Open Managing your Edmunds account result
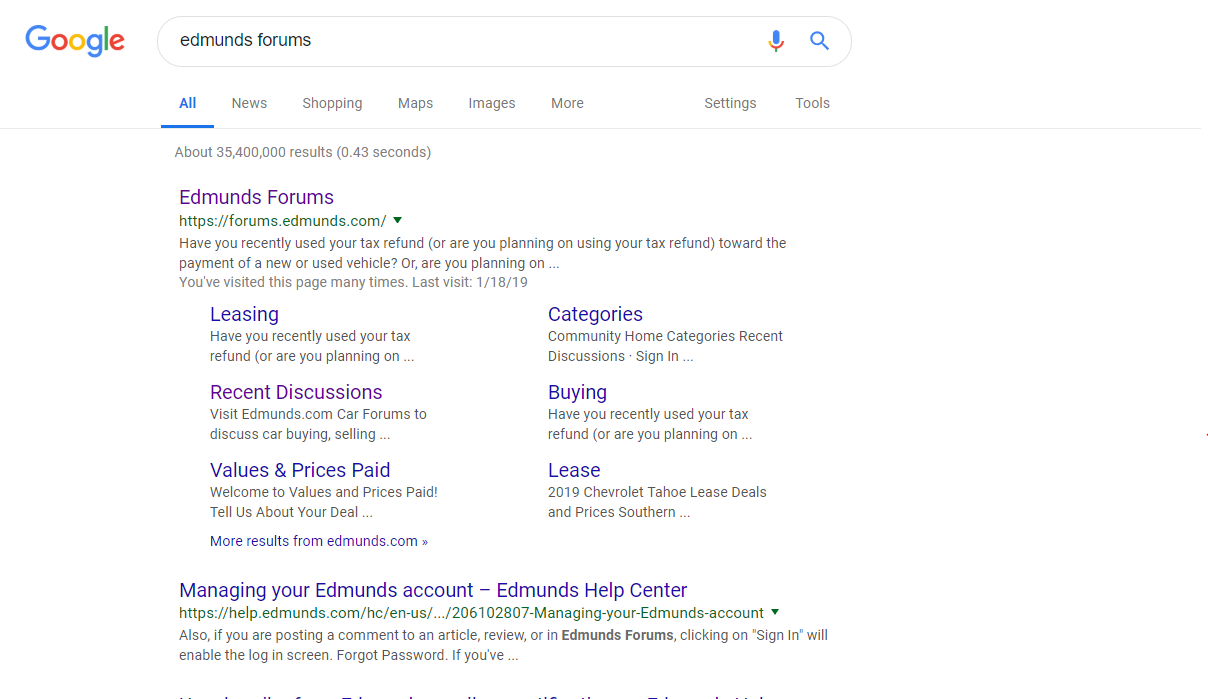 (433, 590)
